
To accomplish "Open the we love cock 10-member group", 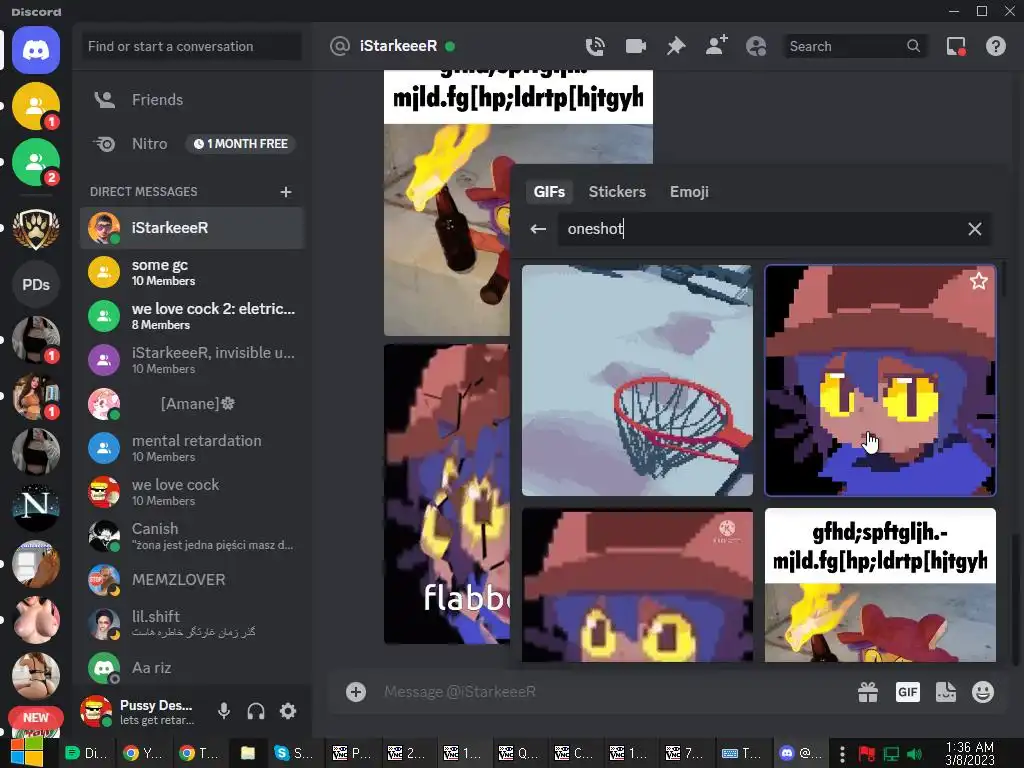I will pyautogui.click(x=192, y=492).
